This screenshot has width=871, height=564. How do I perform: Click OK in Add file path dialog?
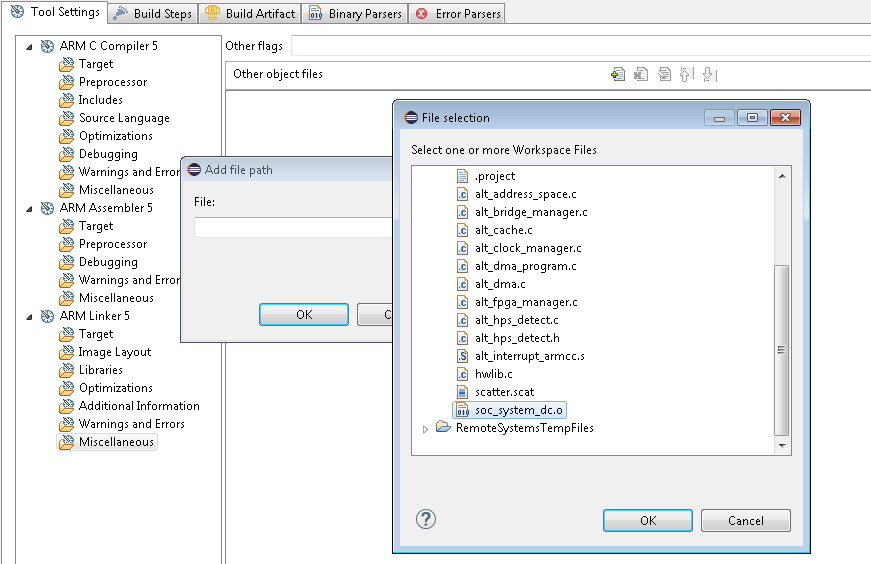(x=304, y=315)
